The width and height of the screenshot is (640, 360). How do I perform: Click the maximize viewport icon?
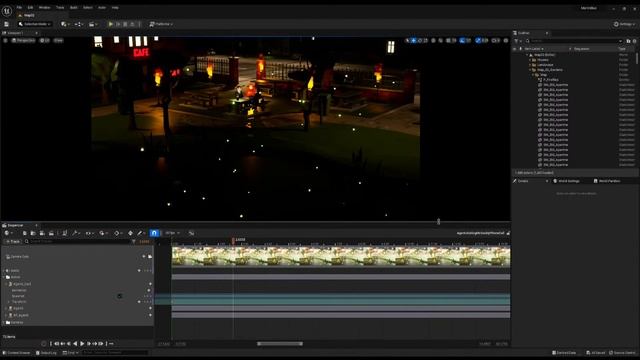(506, 40)
